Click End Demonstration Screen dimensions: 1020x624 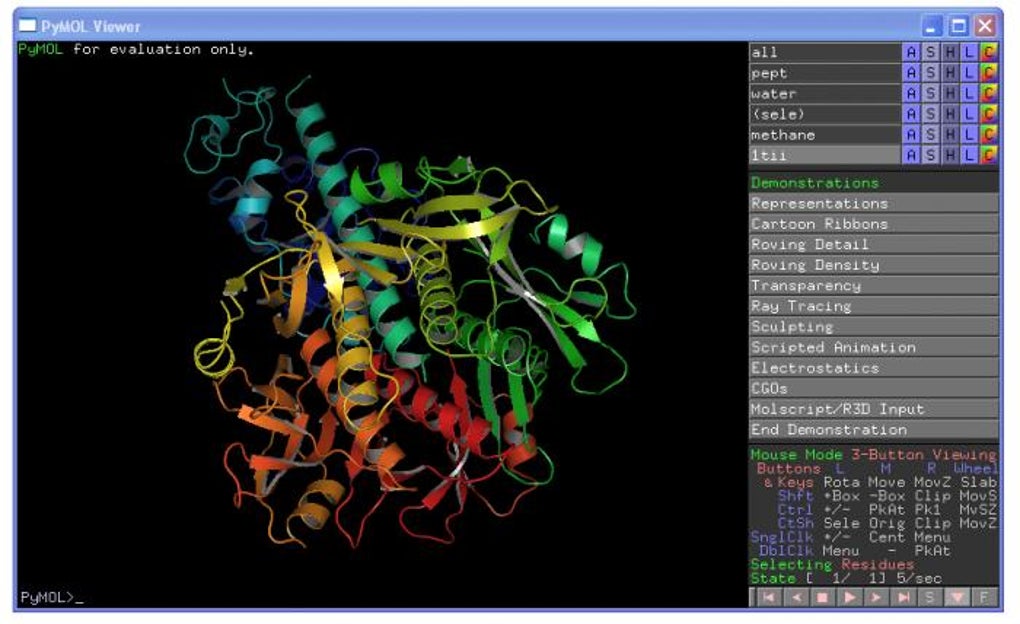(873, 430)
